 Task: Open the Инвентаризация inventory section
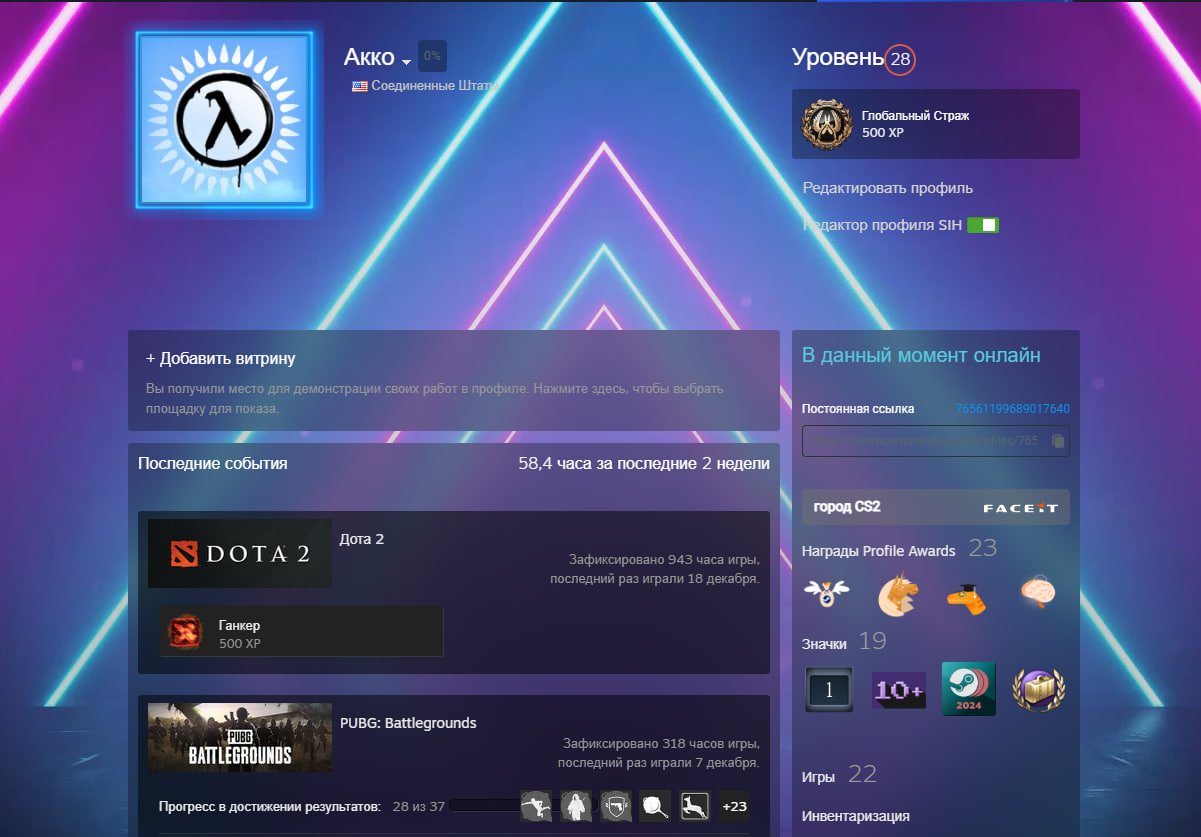(x=855, y=816)
